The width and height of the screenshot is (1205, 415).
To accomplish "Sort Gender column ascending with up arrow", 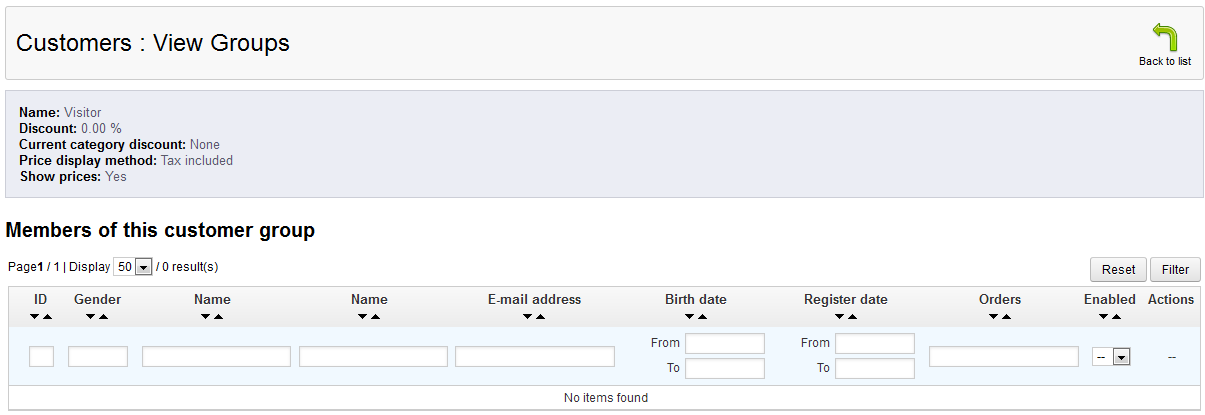I will 104,317.
